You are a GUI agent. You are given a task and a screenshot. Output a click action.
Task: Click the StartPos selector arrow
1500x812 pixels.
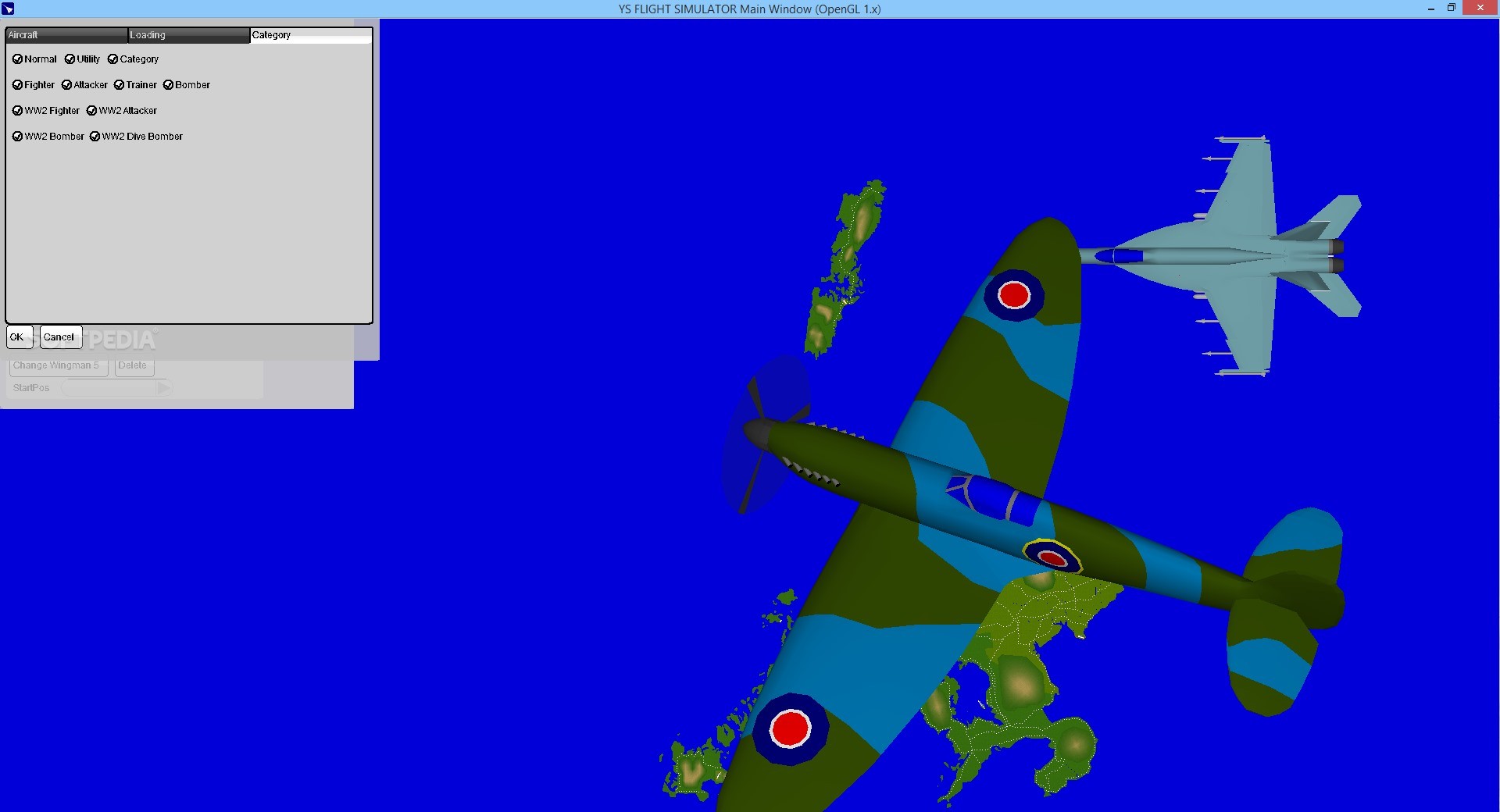(163, 388)
